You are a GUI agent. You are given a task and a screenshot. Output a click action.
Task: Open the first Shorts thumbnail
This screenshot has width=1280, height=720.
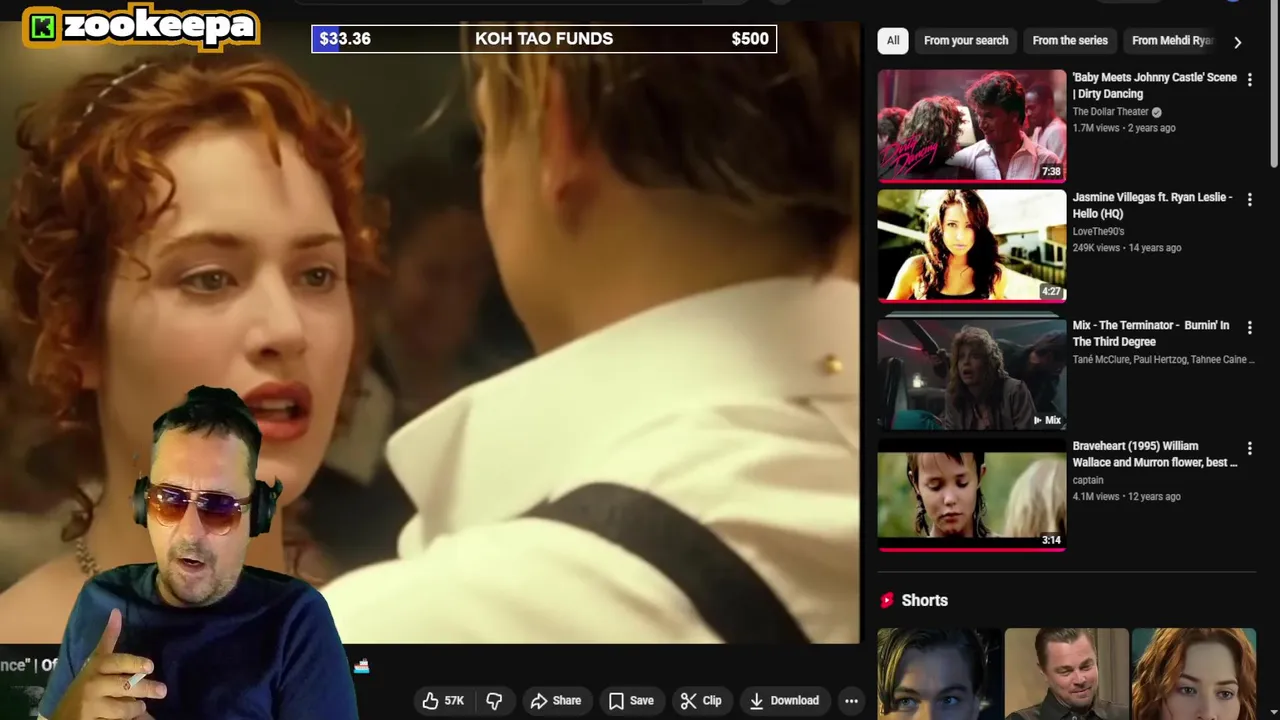tap(939, 674)
